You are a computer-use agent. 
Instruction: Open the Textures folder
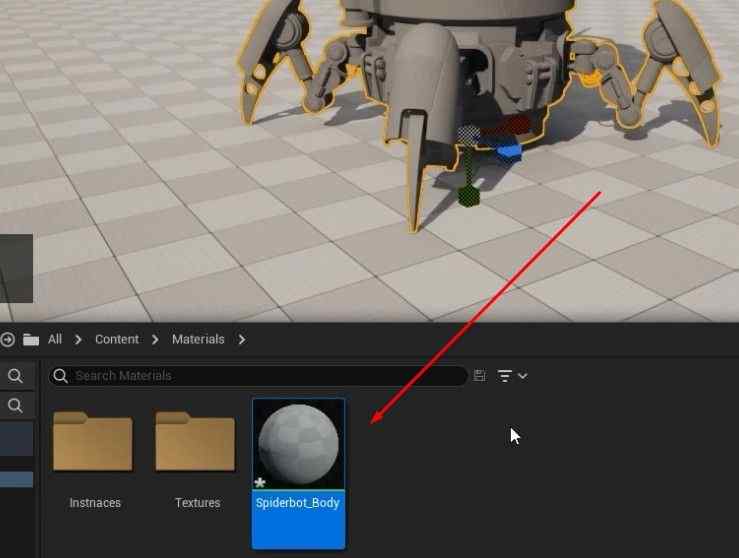coord(195,441)
